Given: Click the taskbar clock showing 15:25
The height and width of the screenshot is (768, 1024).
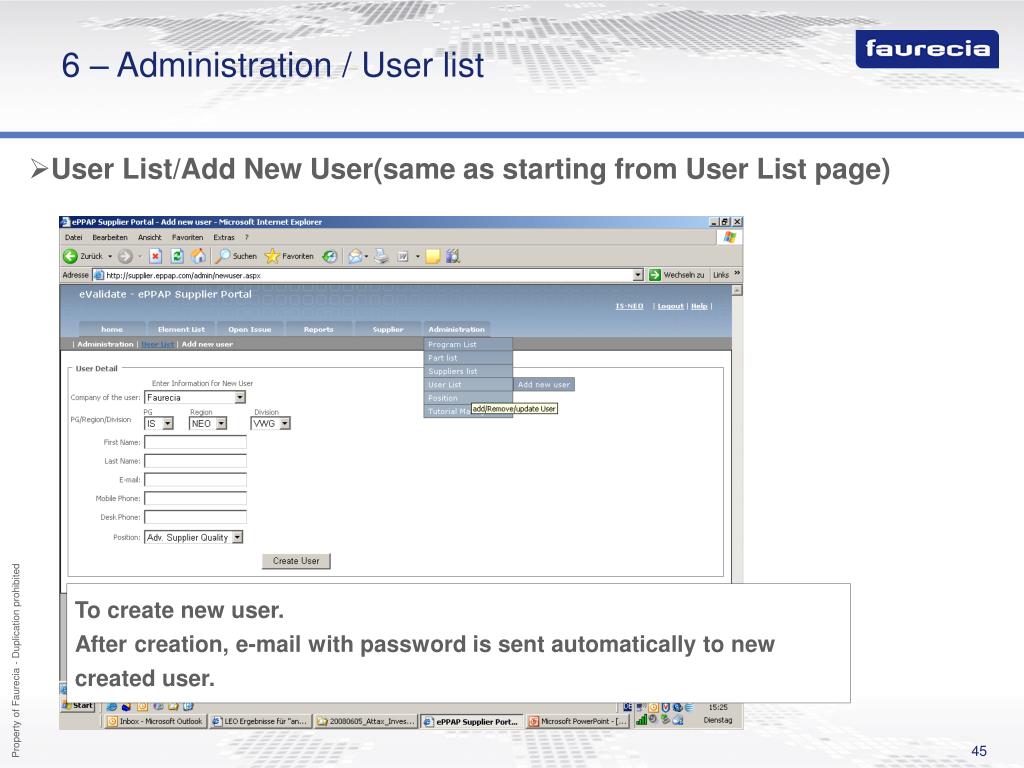Looking at the screenshot, I should point(718,707).
